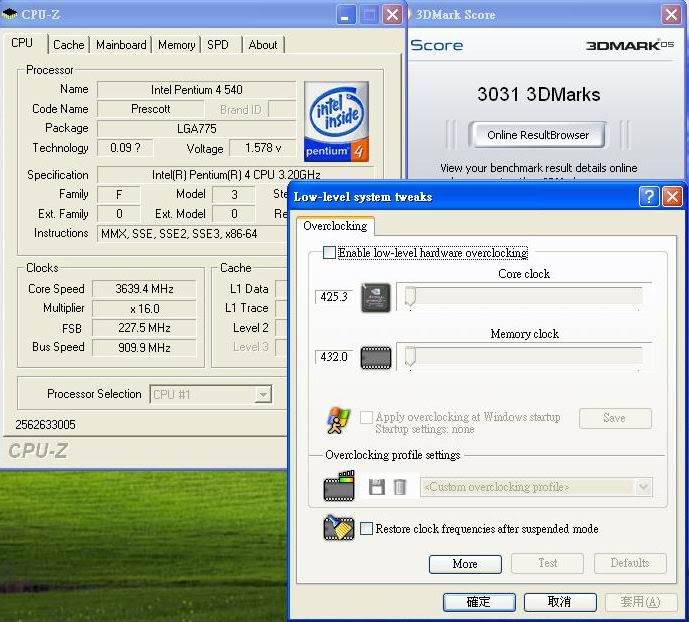Click the Memory clock value field 432.0
This screenshot has height=622, width=689.
pyautogui.click(x=334, y=357)
